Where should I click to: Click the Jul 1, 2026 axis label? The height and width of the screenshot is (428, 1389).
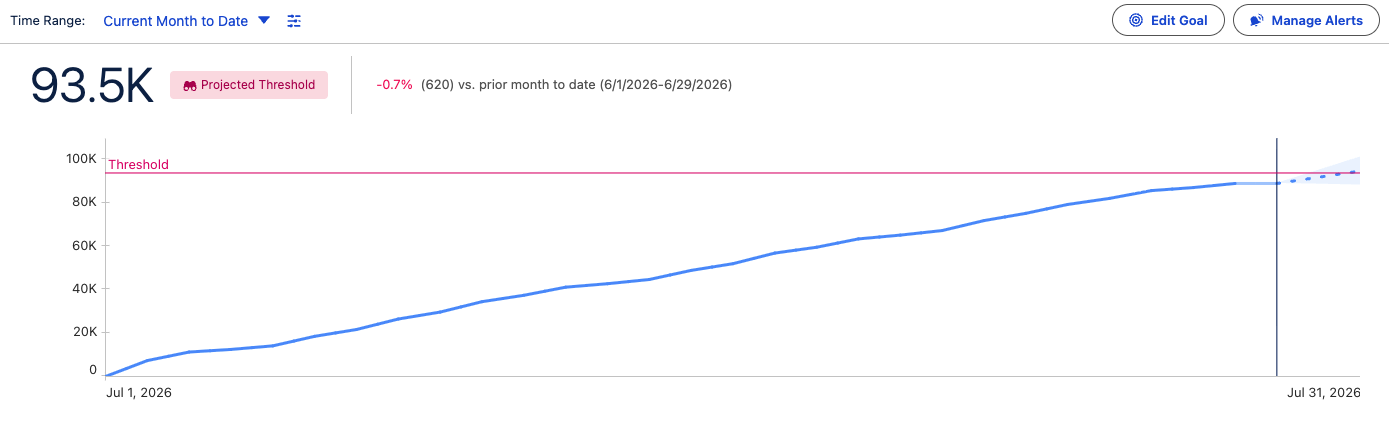(139, 393)
